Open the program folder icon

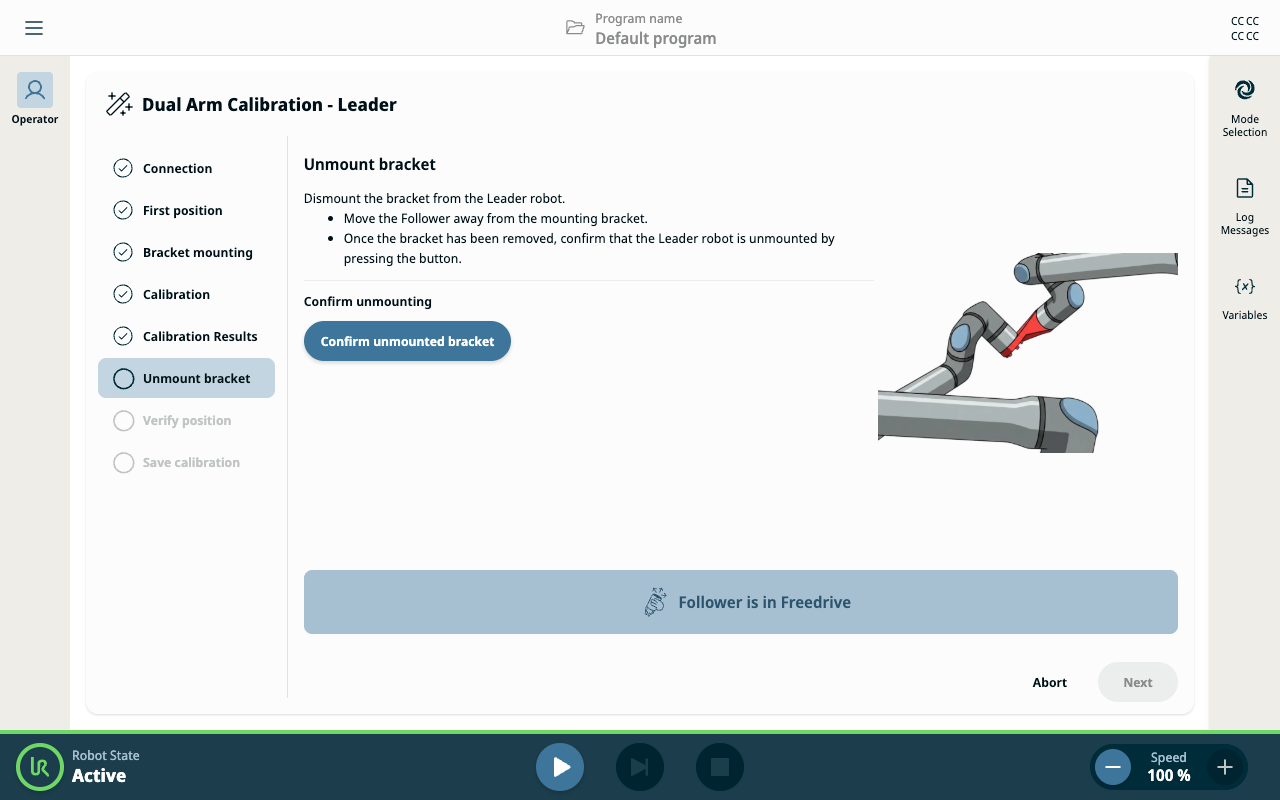(575, 28)
